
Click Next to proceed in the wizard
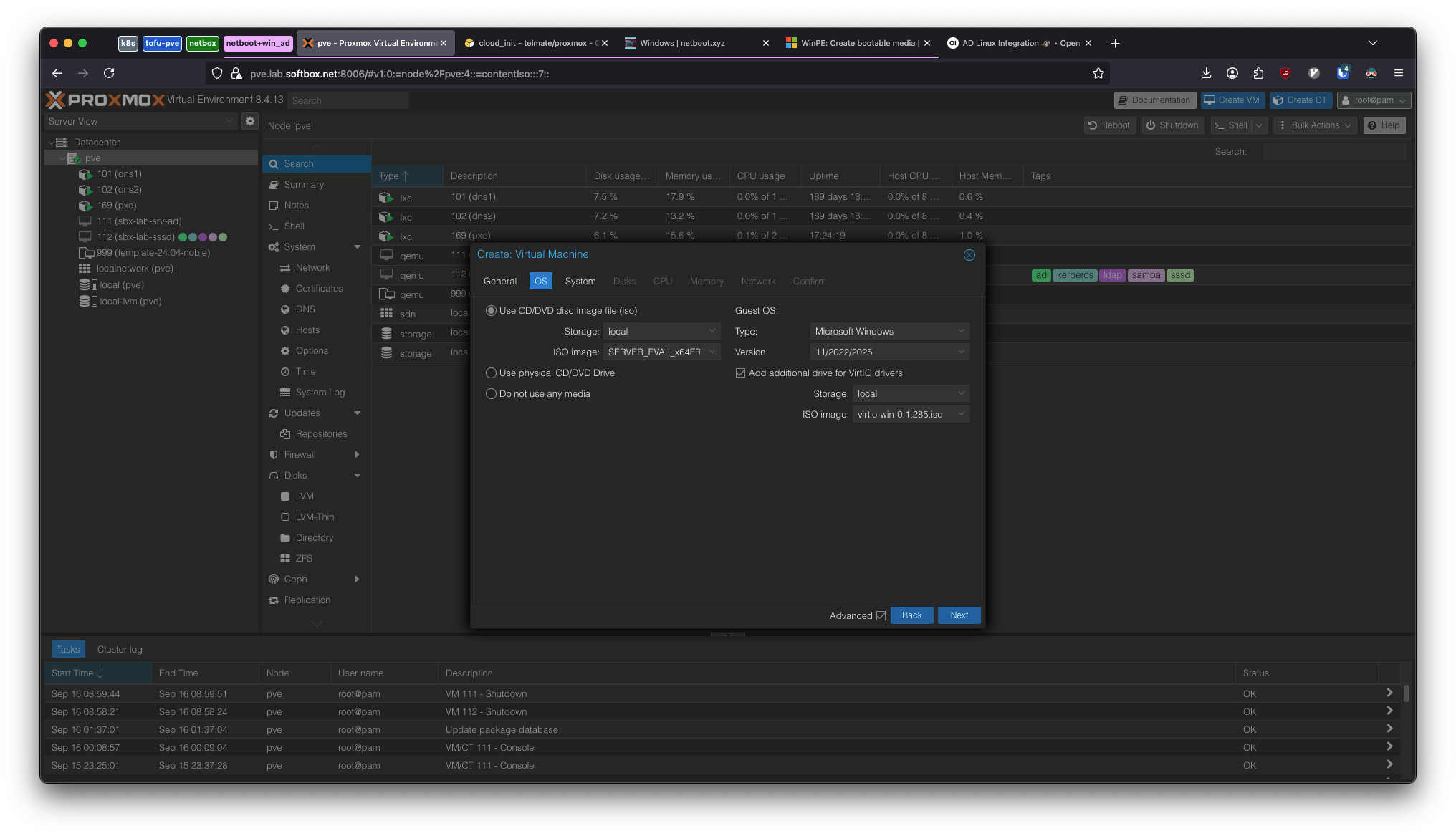(x=959, y=615)
